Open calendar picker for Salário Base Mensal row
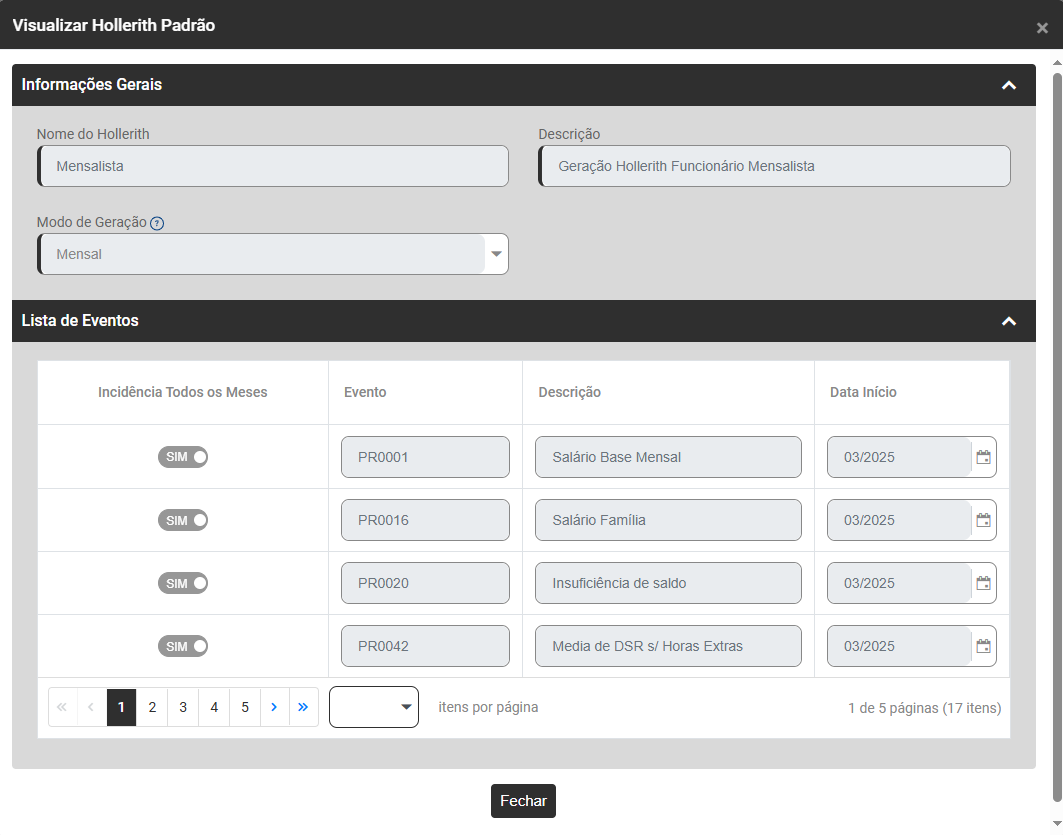This screenshot has width=1063, height=835. pos(983,457)
